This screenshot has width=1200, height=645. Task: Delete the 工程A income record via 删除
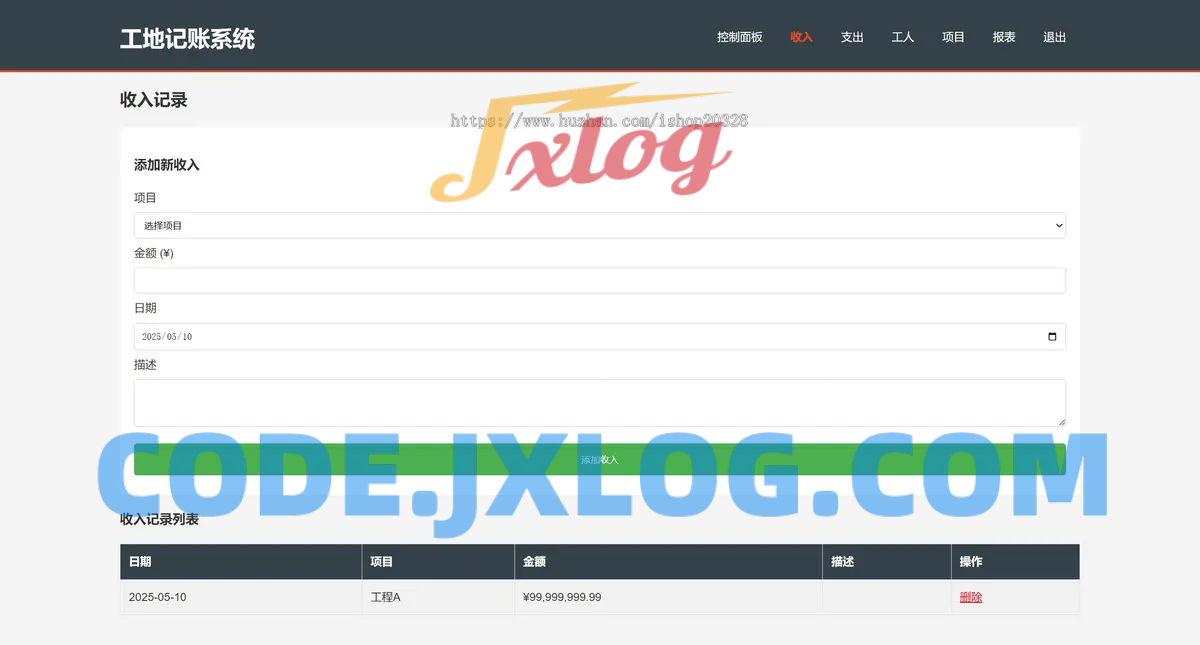[970, 597]
